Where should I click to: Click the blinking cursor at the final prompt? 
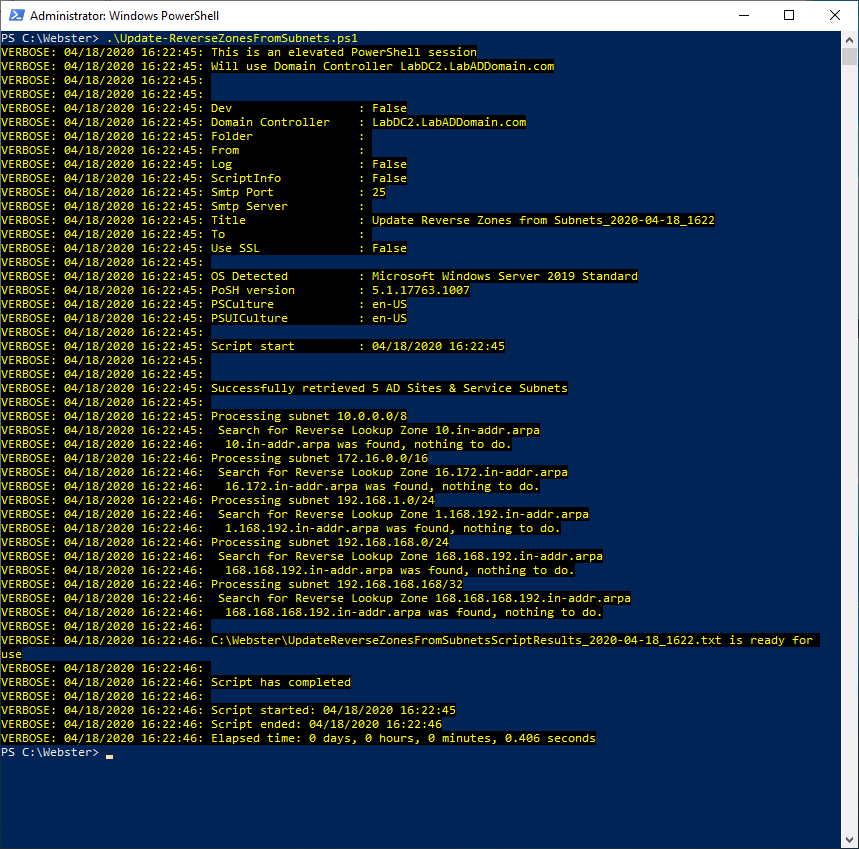coord(109,753)
